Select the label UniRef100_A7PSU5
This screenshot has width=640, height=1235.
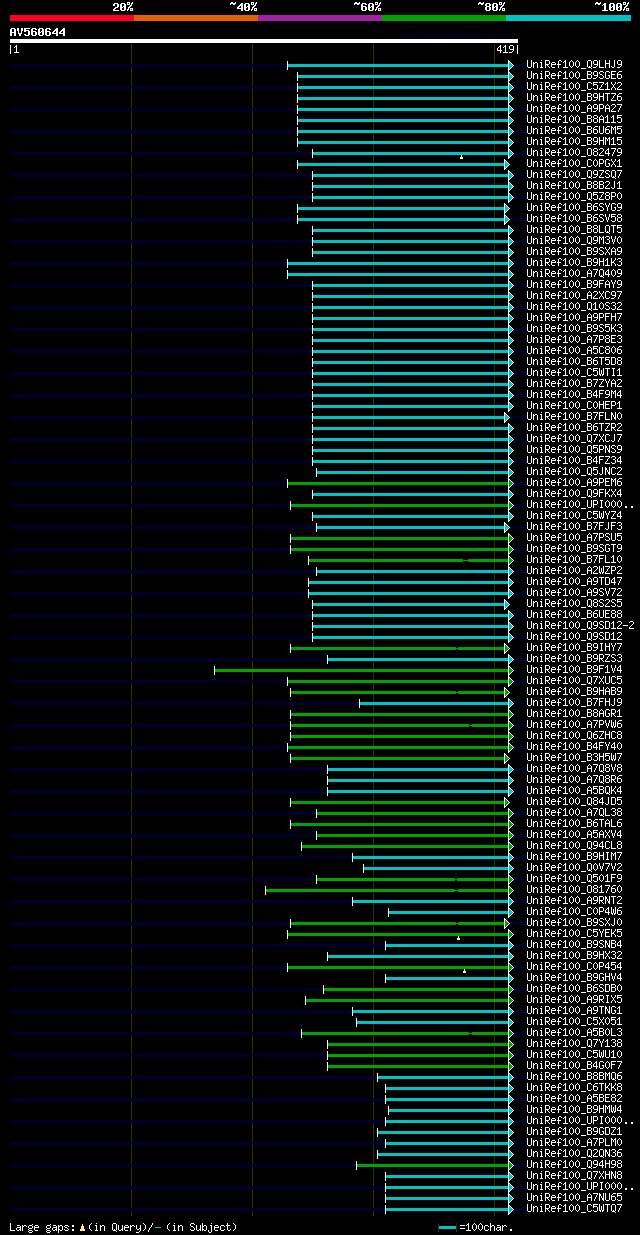coord(574,537)
